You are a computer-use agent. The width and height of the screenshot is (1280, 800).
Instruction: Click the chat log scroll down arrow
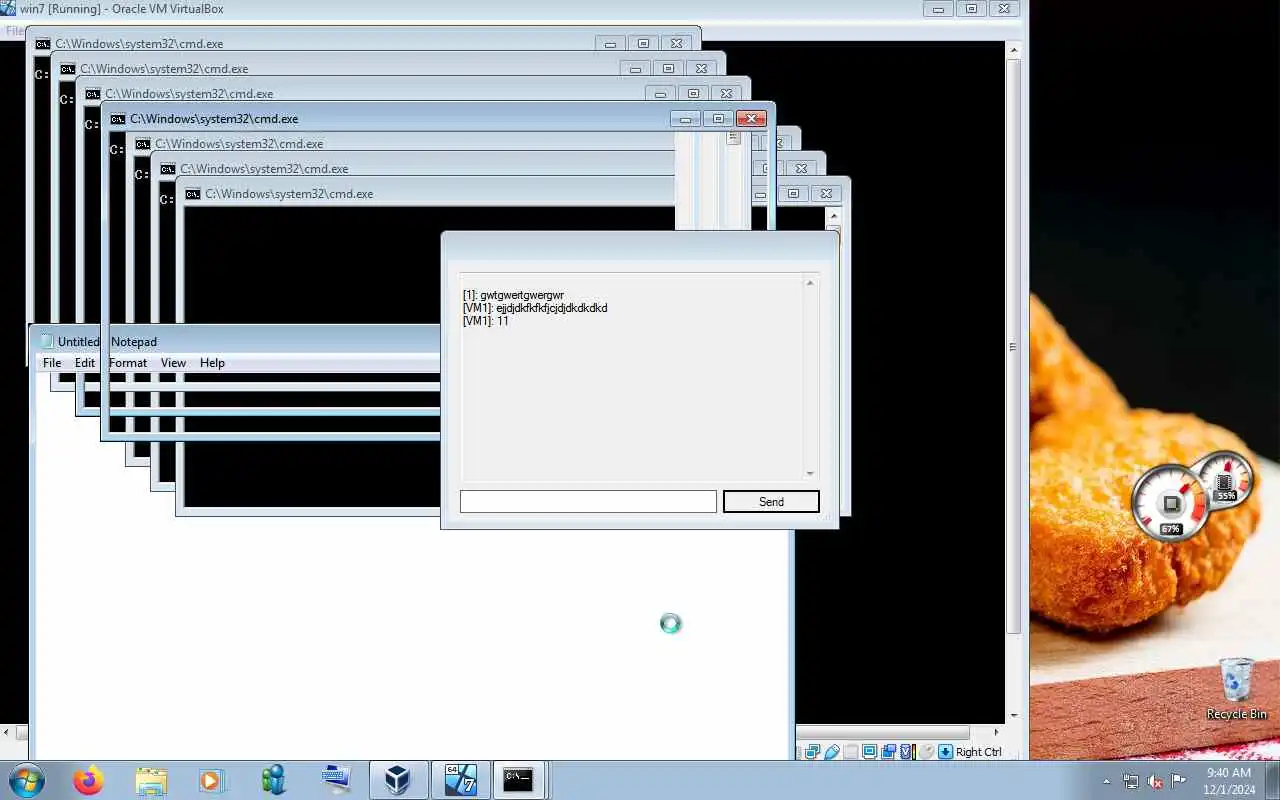click(x=810, y=473)
